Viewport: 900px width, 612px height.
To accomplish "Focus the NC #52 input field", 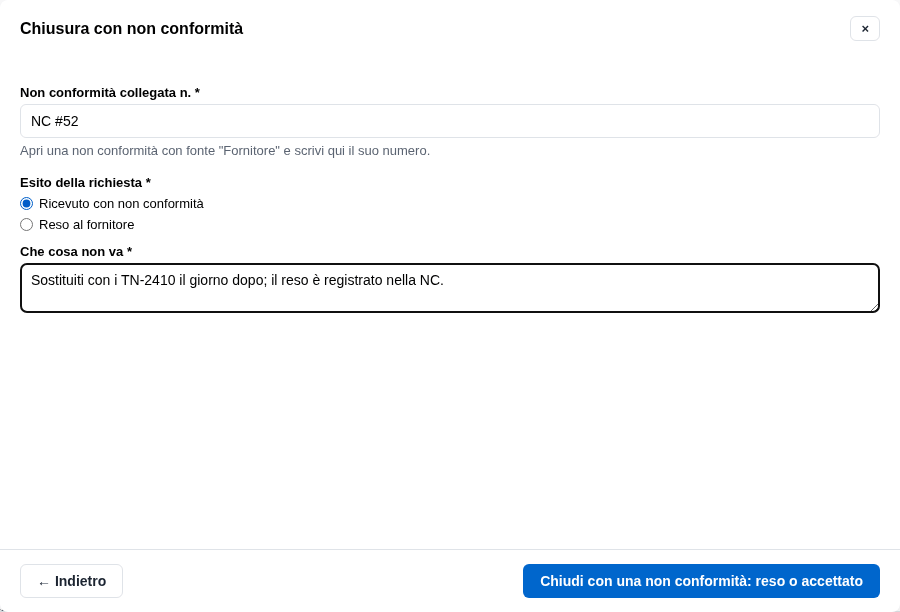I will [449, 121].
